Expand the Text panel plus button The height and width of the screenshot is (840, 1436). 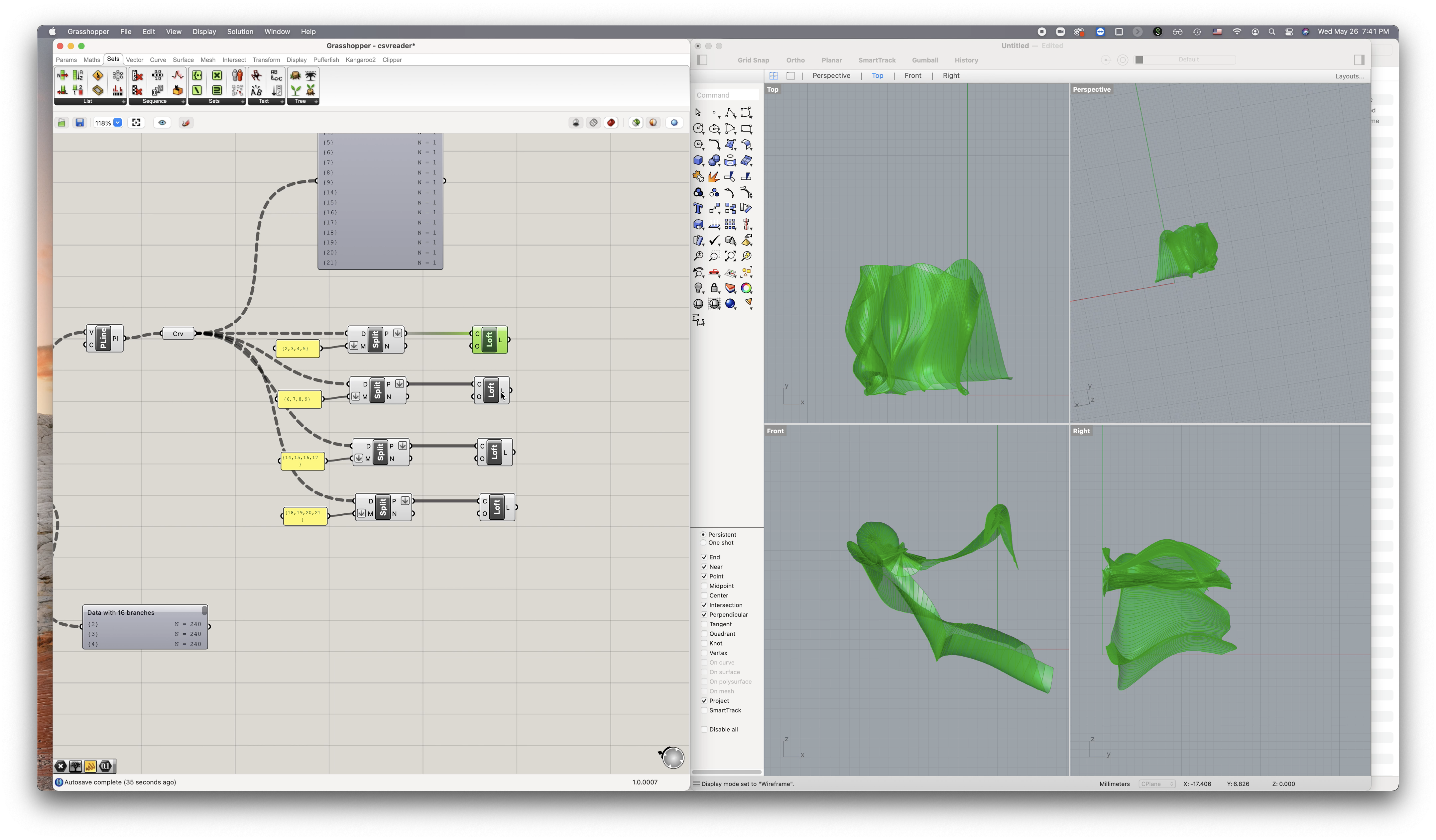282,101
